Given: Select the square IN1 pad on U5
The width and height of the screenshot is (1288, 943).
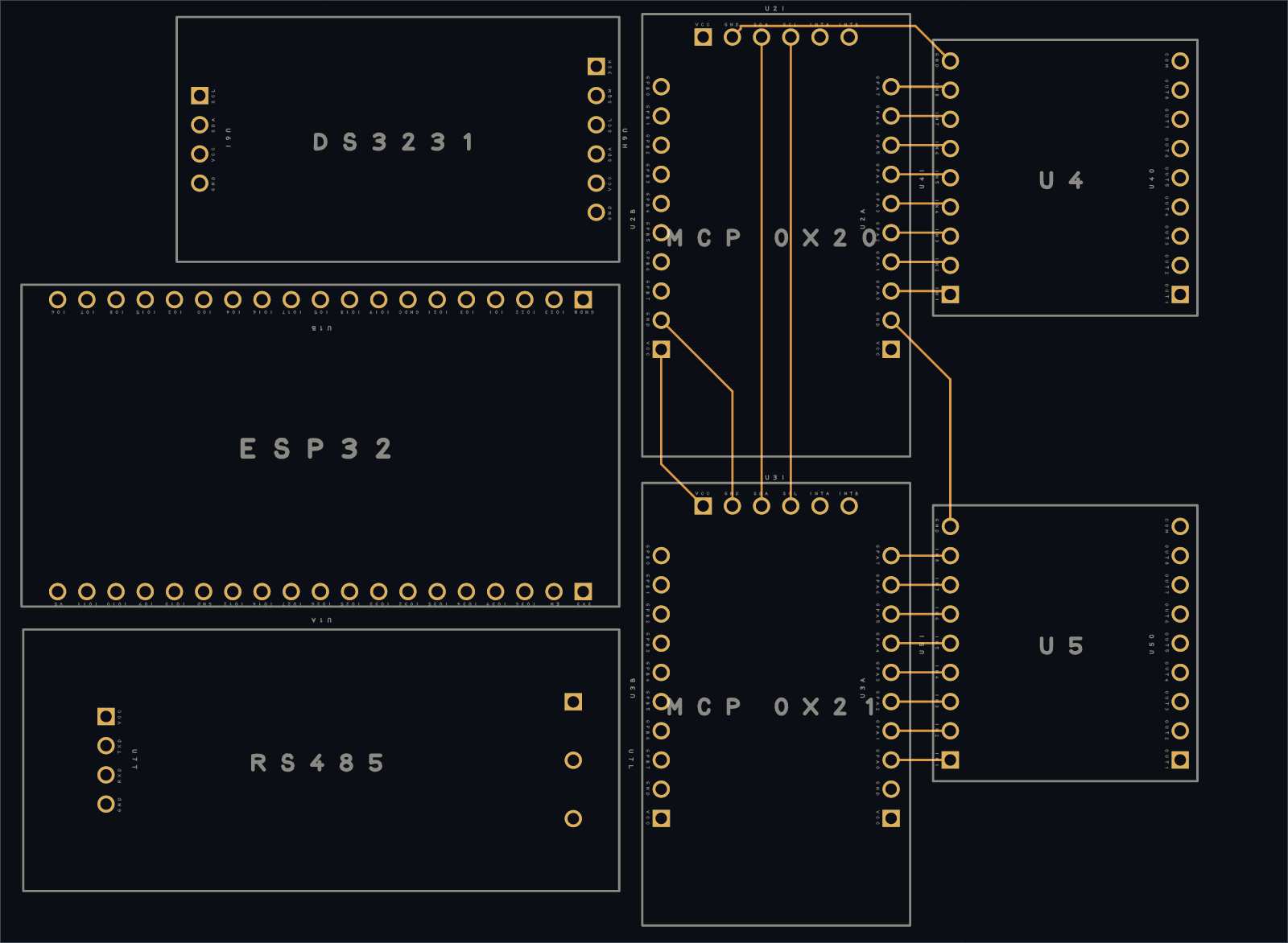Looking at the screenshot, I should [x=950, y=760].
